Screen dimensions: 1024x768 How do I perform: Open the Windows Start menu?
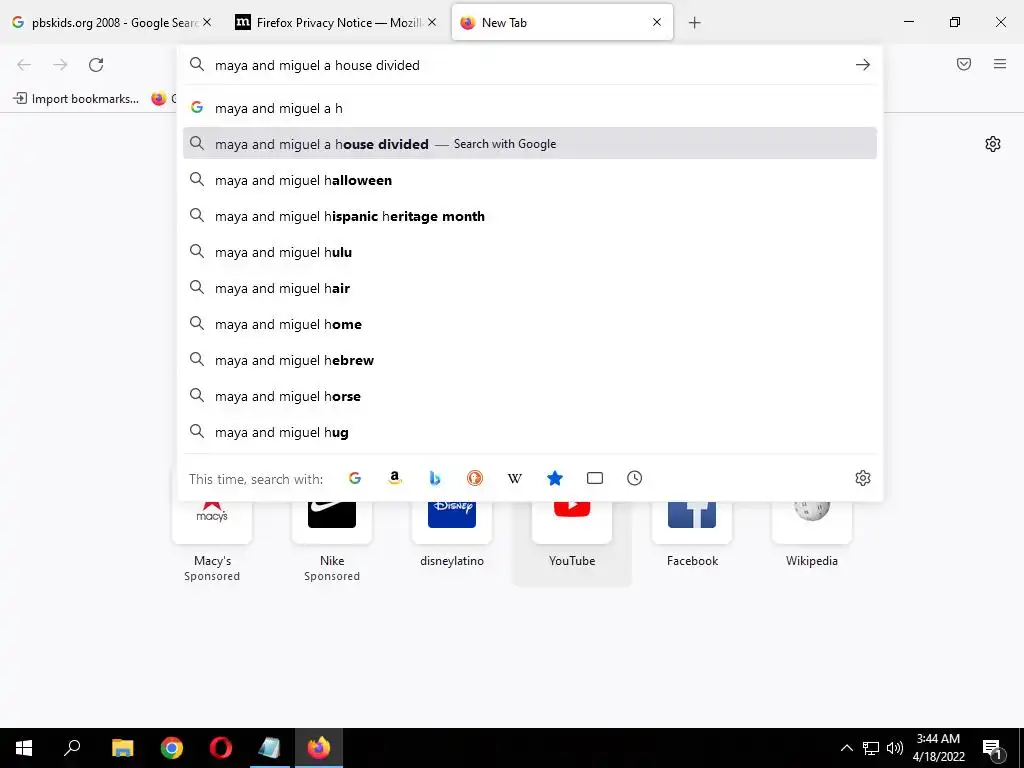click(x=24, y=748)
